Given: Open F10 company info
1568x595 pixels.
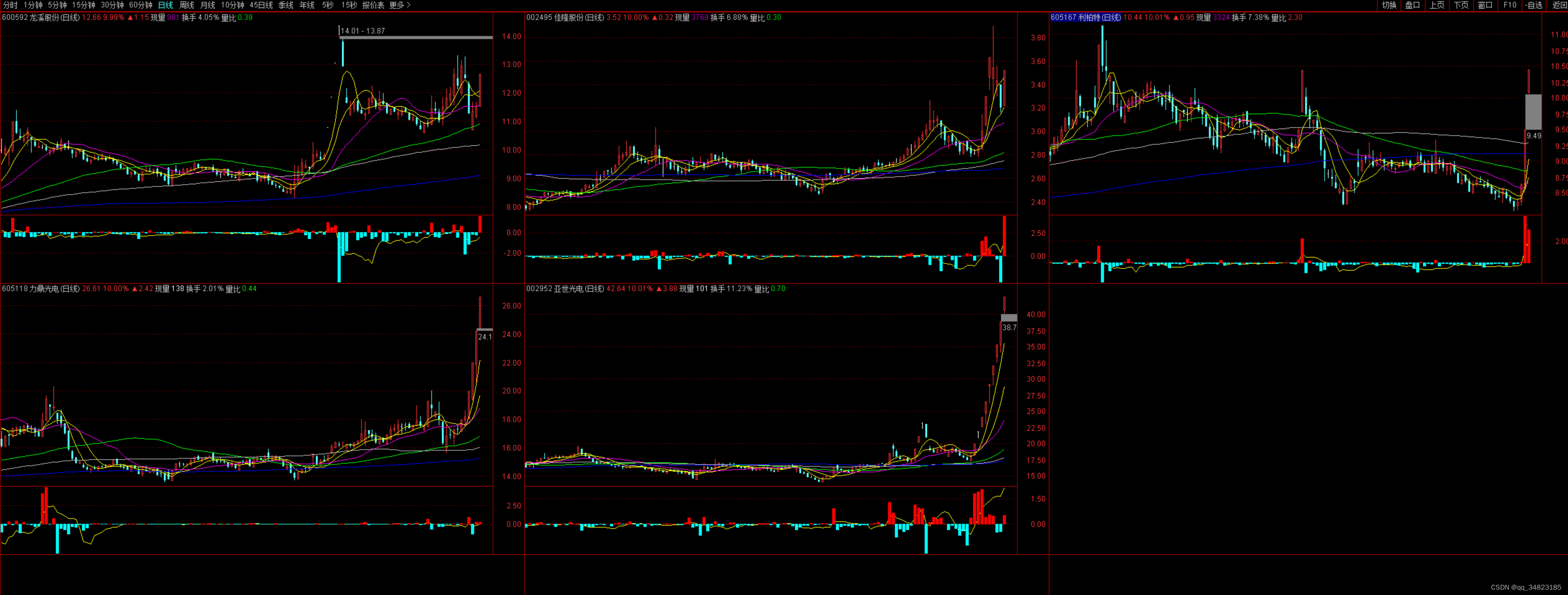Looking at the screenshot, I should coord(1510,5).
